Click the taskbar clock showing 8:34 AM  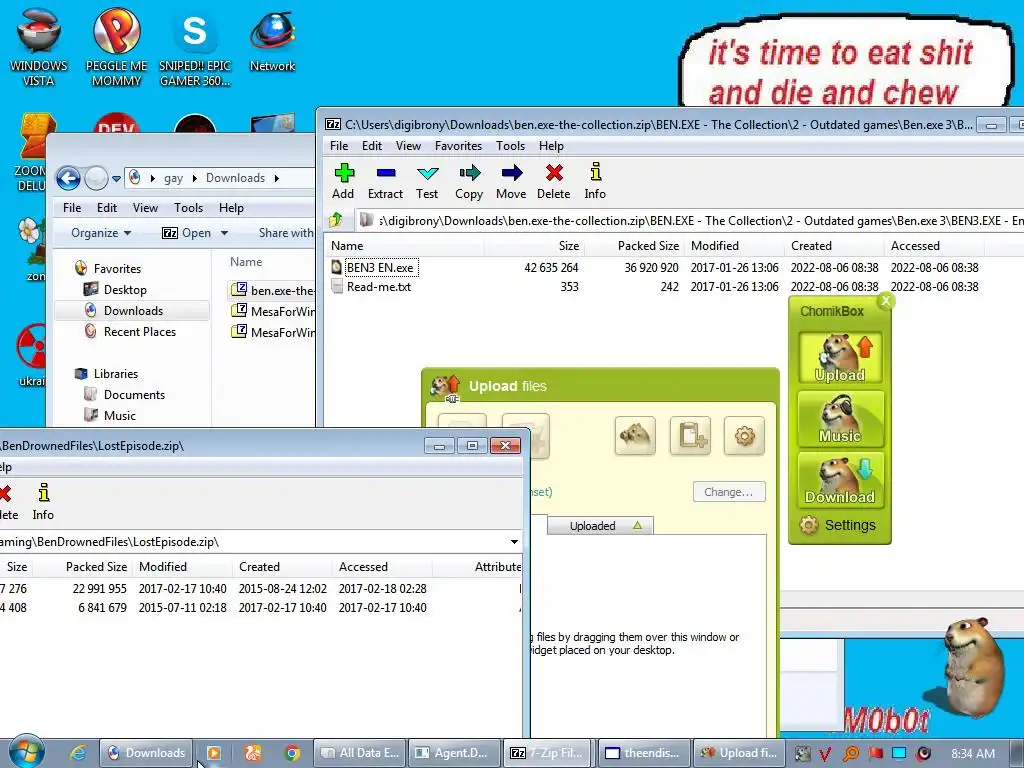[973, 754]
